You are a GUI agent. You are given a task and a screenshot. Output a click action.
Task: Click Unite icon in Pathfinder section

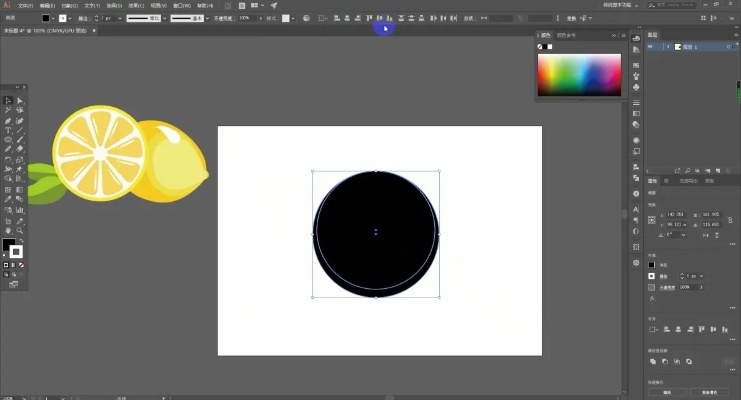click(x=653, y=361)
